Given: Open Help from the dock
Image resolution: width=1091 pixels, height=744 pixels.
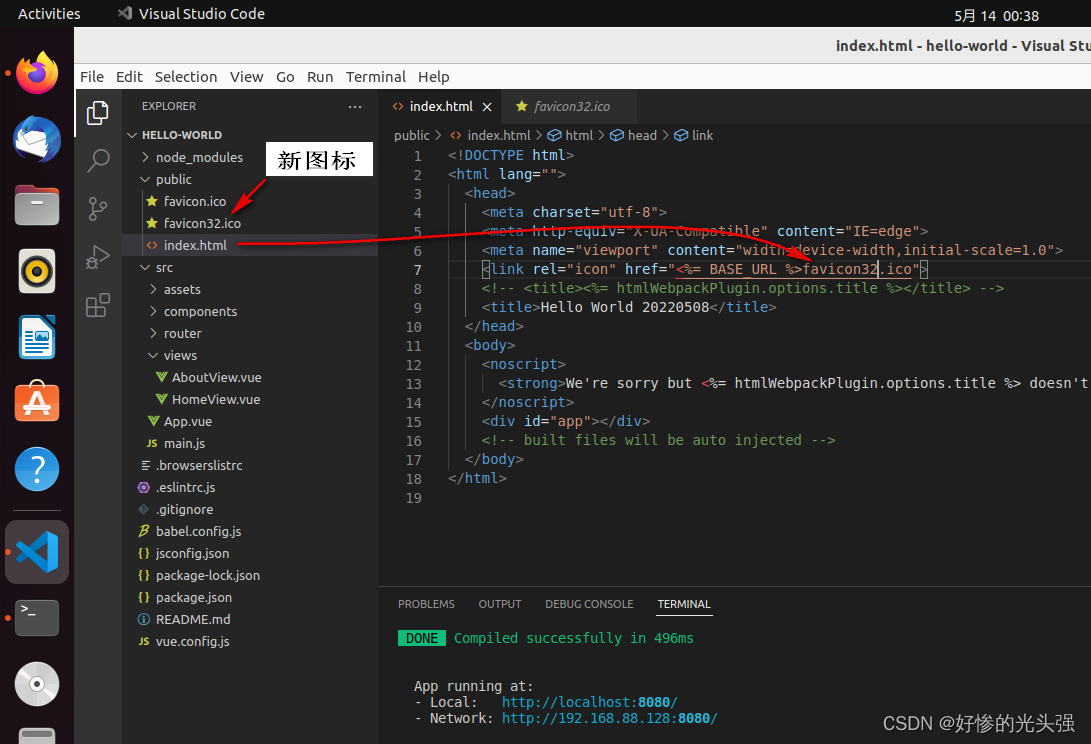Looking at the screenshot, I should pos(37,468).
